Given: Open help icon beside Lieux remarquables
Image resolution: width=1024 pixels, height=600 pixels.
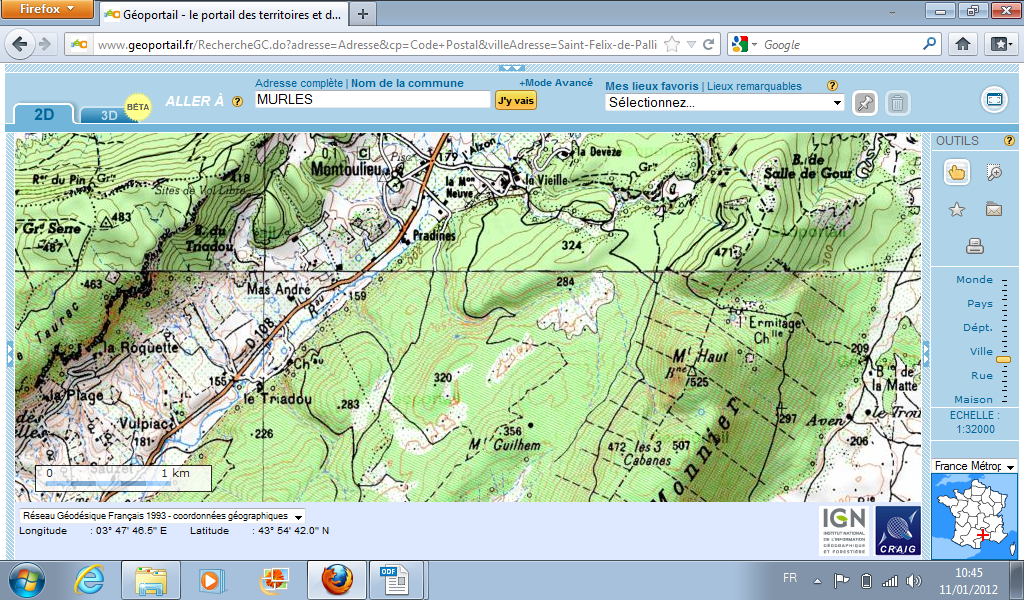Looking at the screenshot, I should tap(832, 86).
